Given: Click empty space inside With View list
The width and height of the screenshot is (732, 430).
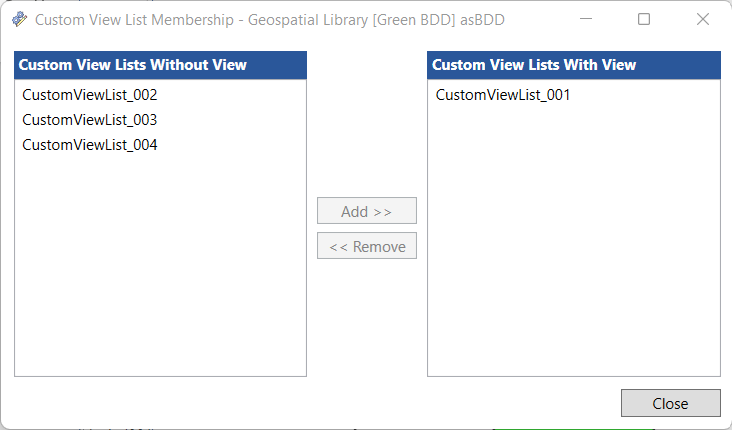Looking at the screenshot, I should point(573,250).
